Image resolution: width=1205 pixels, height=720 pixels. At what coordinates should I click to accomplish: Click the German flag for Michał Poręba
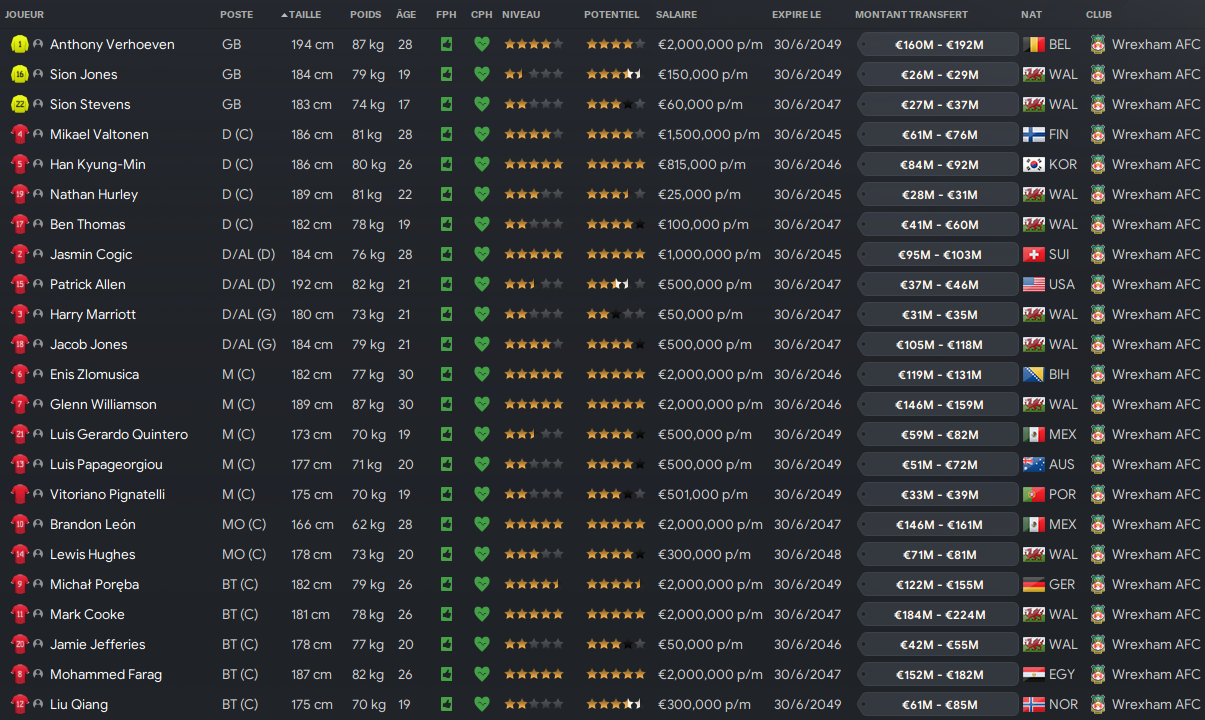(1034, 584)
